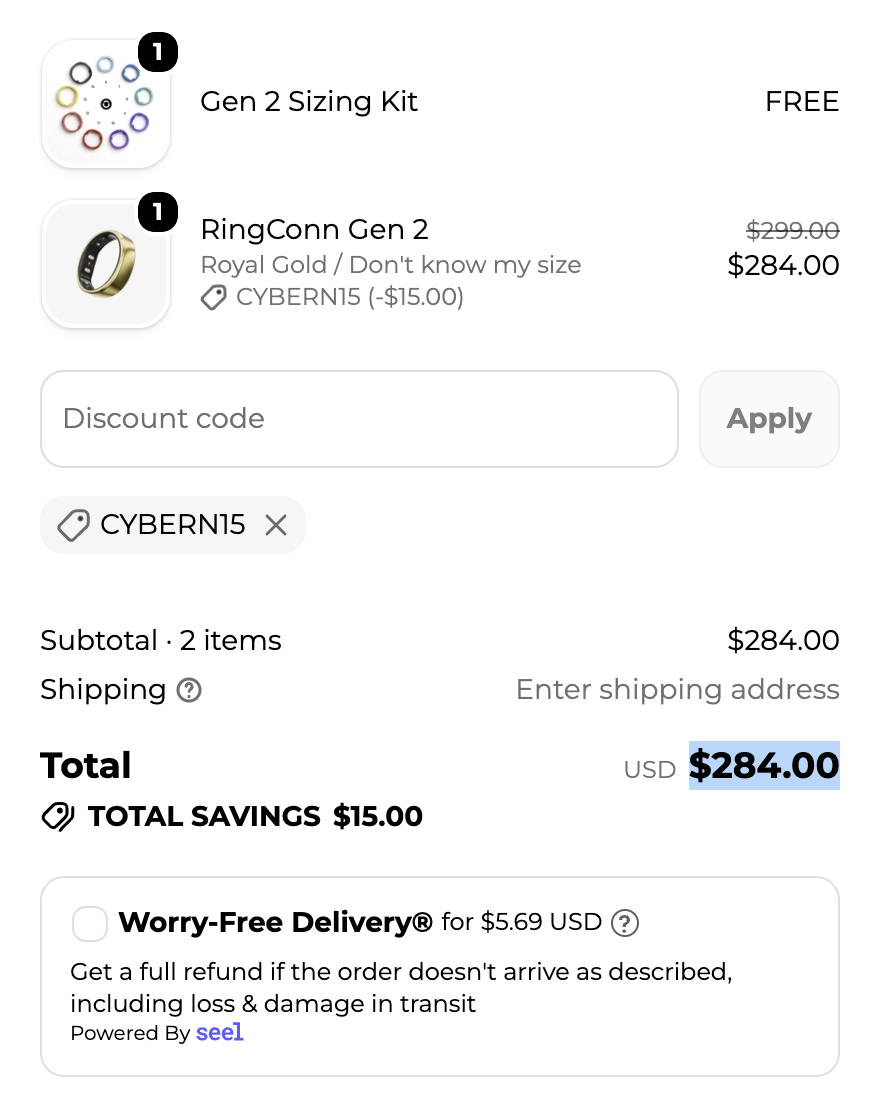Open the Gen 2 Sizing Kit thumbnail
Viewport: 880px width, 1118px height.
point(106,104)
